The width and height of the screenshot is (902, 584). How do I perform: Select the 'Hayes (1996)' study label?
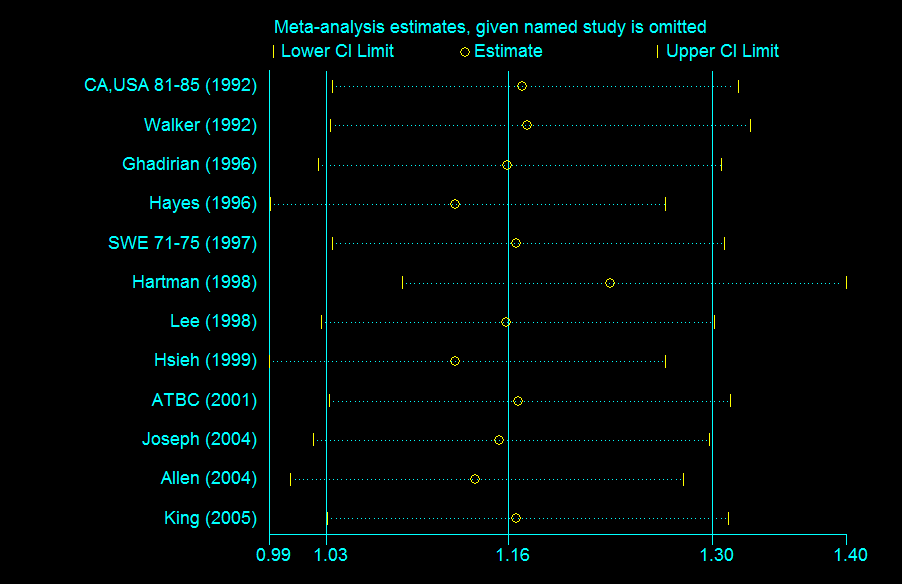pos(202,203)
